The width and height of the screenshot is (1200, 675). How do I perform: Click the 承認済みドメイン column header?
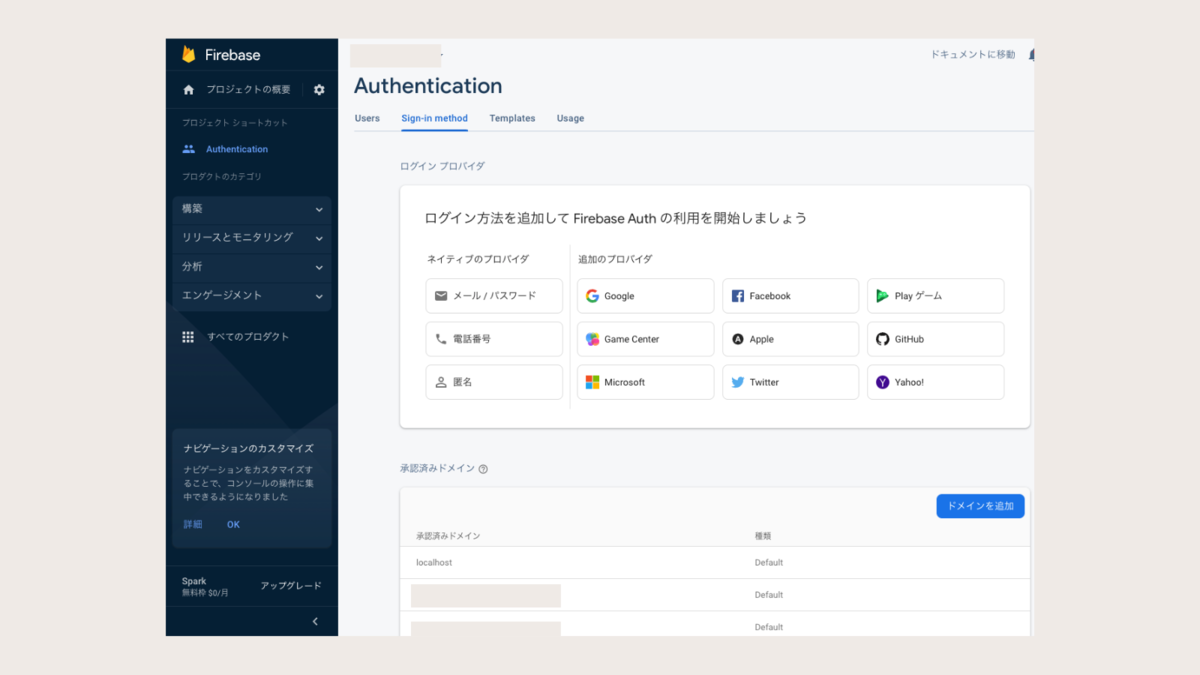tap(448, 536)
